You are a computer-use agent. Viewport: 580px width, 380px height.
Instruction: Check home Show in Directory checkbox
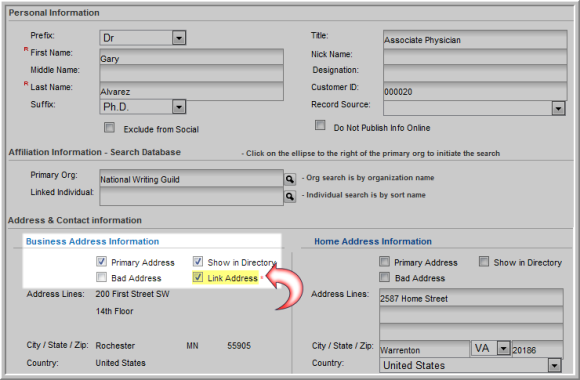pos(484,262)
